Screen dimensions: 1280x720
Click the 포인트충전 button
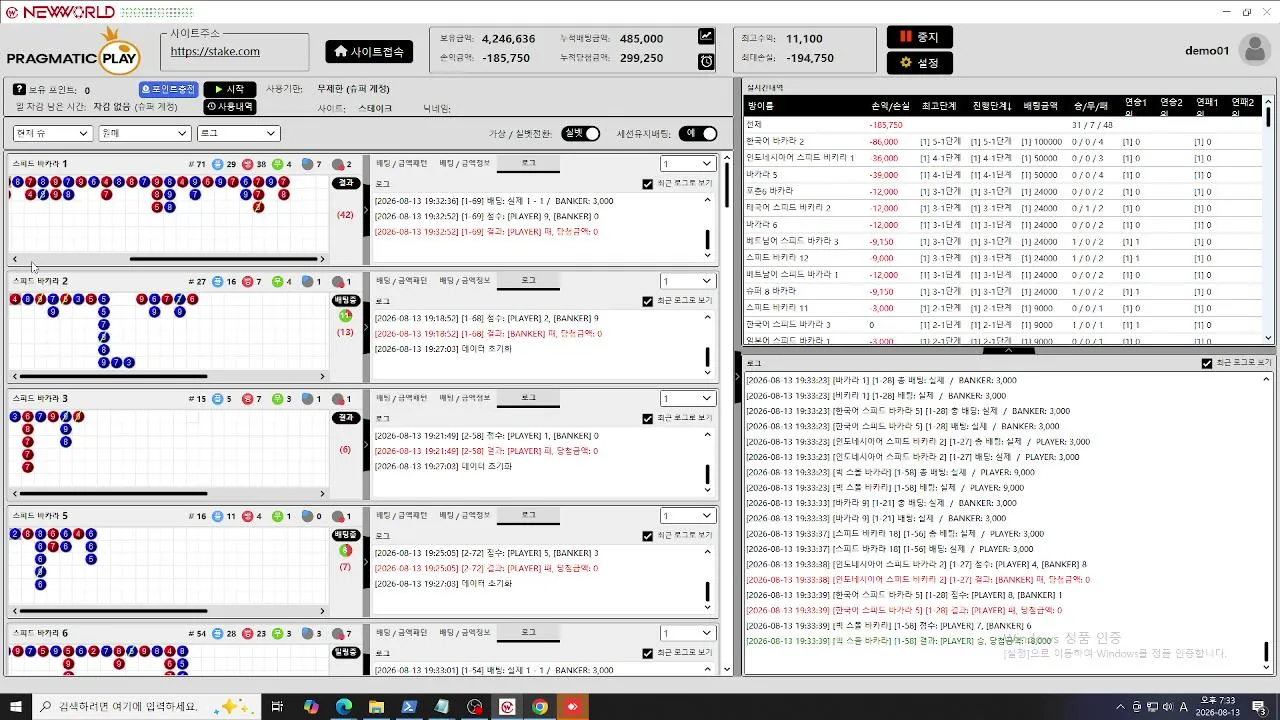[x=168, y=90]
